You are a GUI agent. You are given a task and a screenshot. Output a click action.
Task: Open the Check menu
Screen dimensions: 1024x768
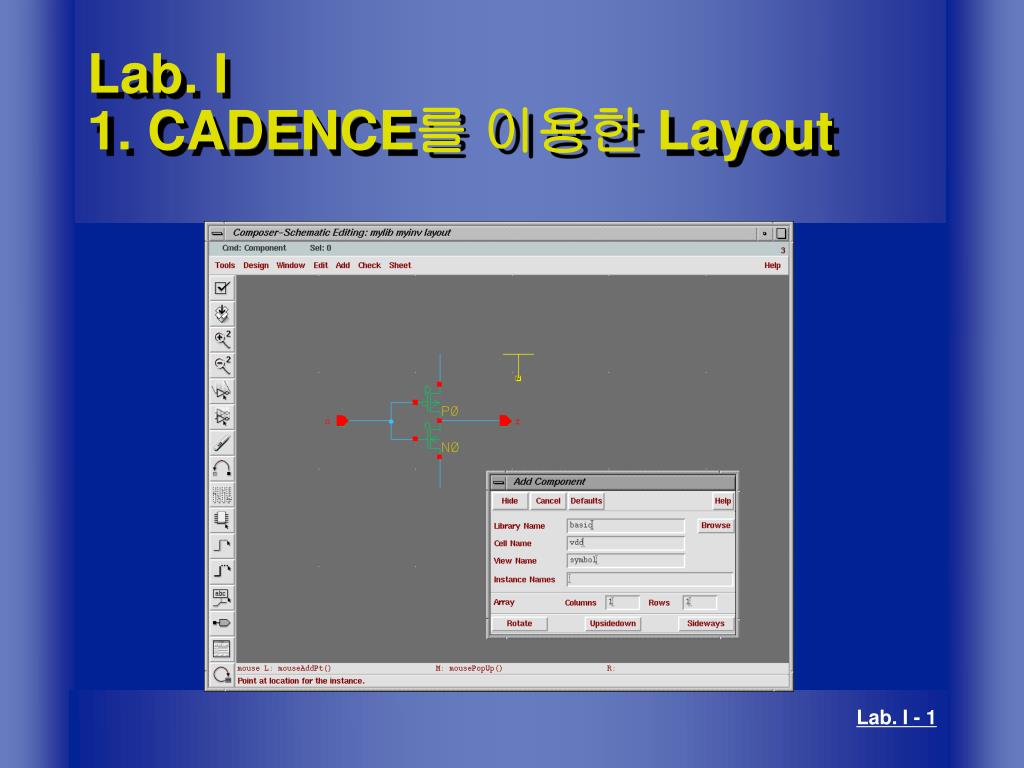tap(369, 265)
